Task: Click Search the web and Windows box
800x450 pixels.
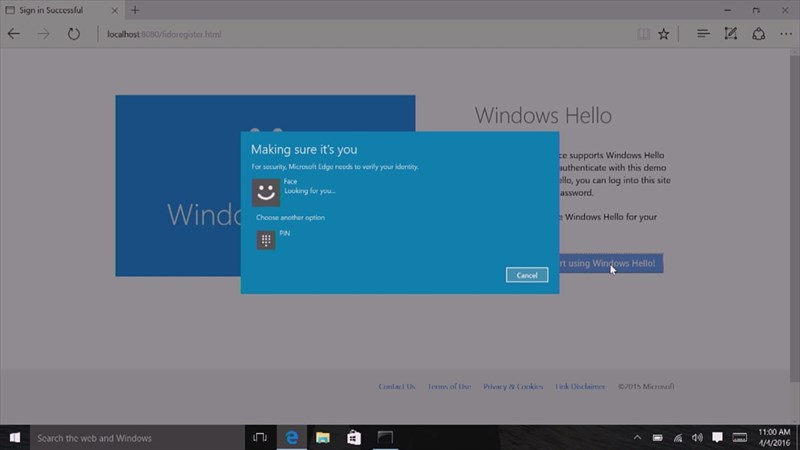Action: (137, 438)
